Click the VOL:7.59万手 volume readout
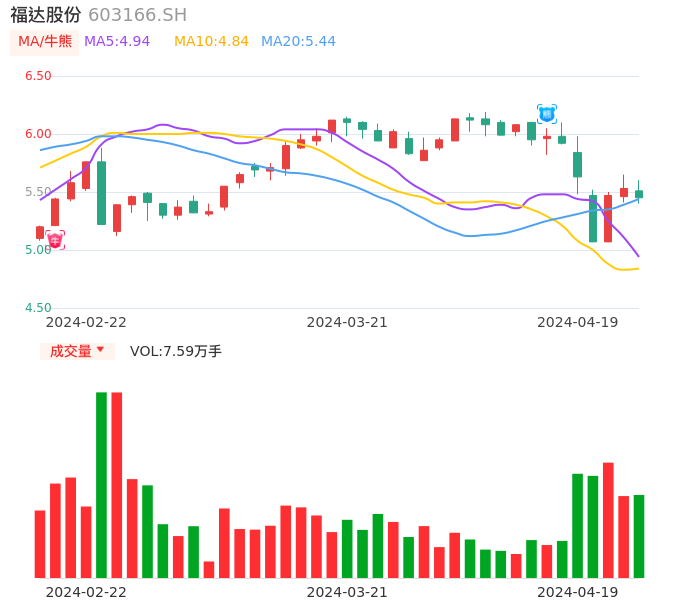The image size is (686, 606). 176,351
